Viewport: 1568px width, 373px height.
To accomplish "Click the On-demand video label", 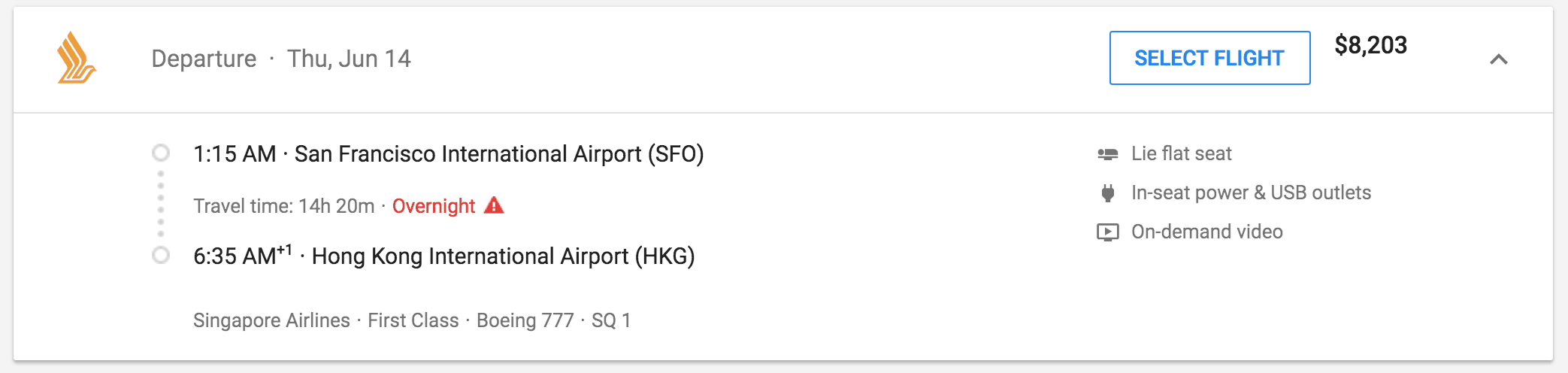I will point(1207,232).
